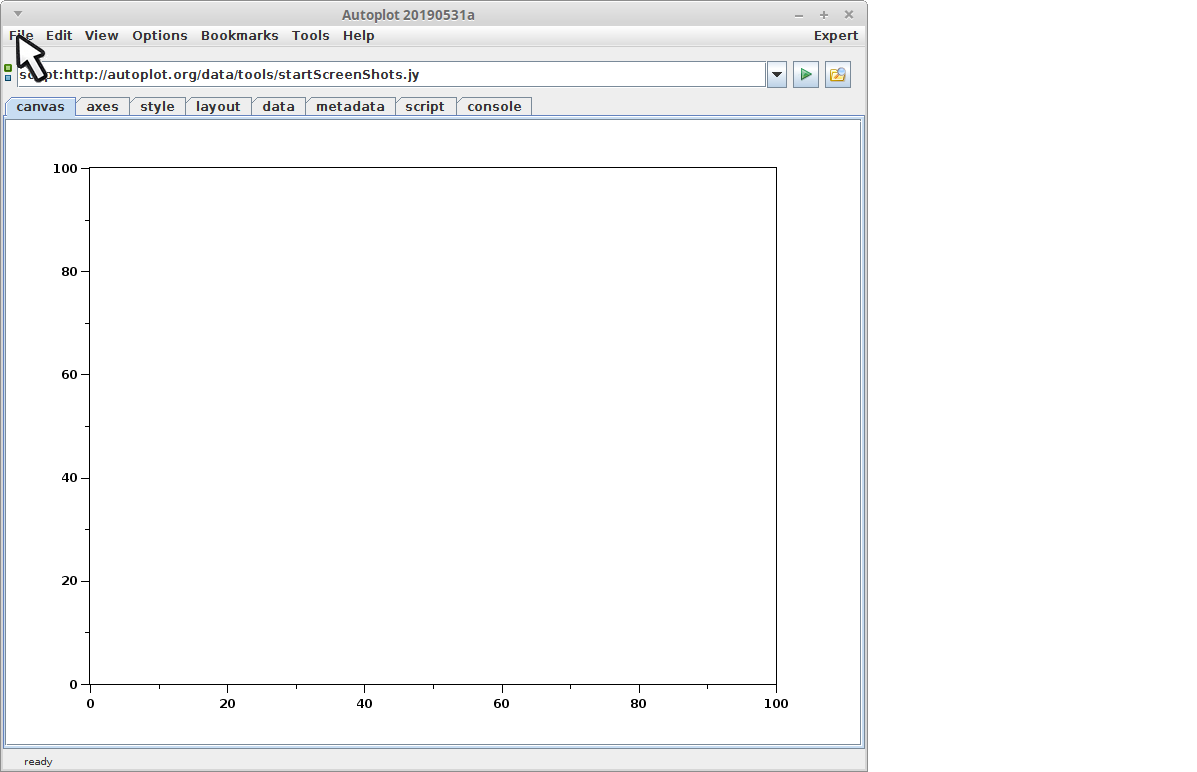This screenshot has height=772, width=1197.
Task: Expand the address bar history dropdown
Action: [x=777, y=75]
